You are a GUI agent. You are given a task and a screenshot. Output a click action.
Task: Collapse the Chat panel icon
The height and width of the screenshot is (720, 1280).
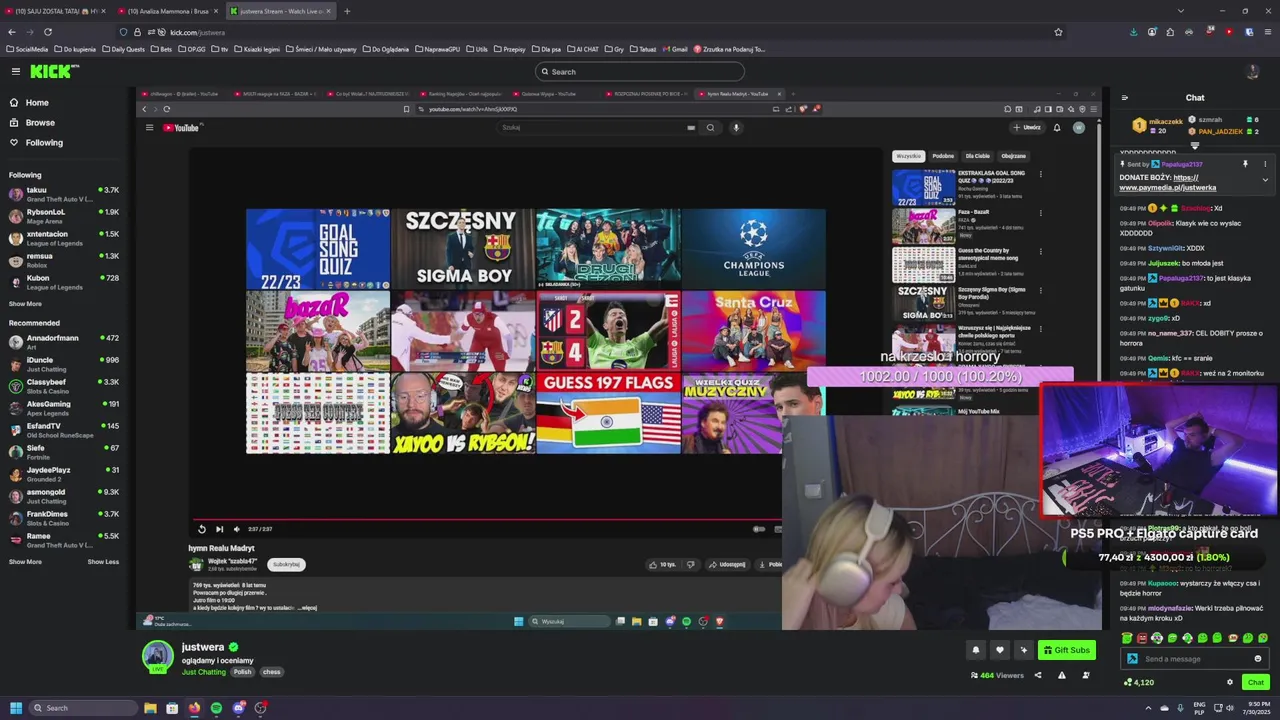1124,98
